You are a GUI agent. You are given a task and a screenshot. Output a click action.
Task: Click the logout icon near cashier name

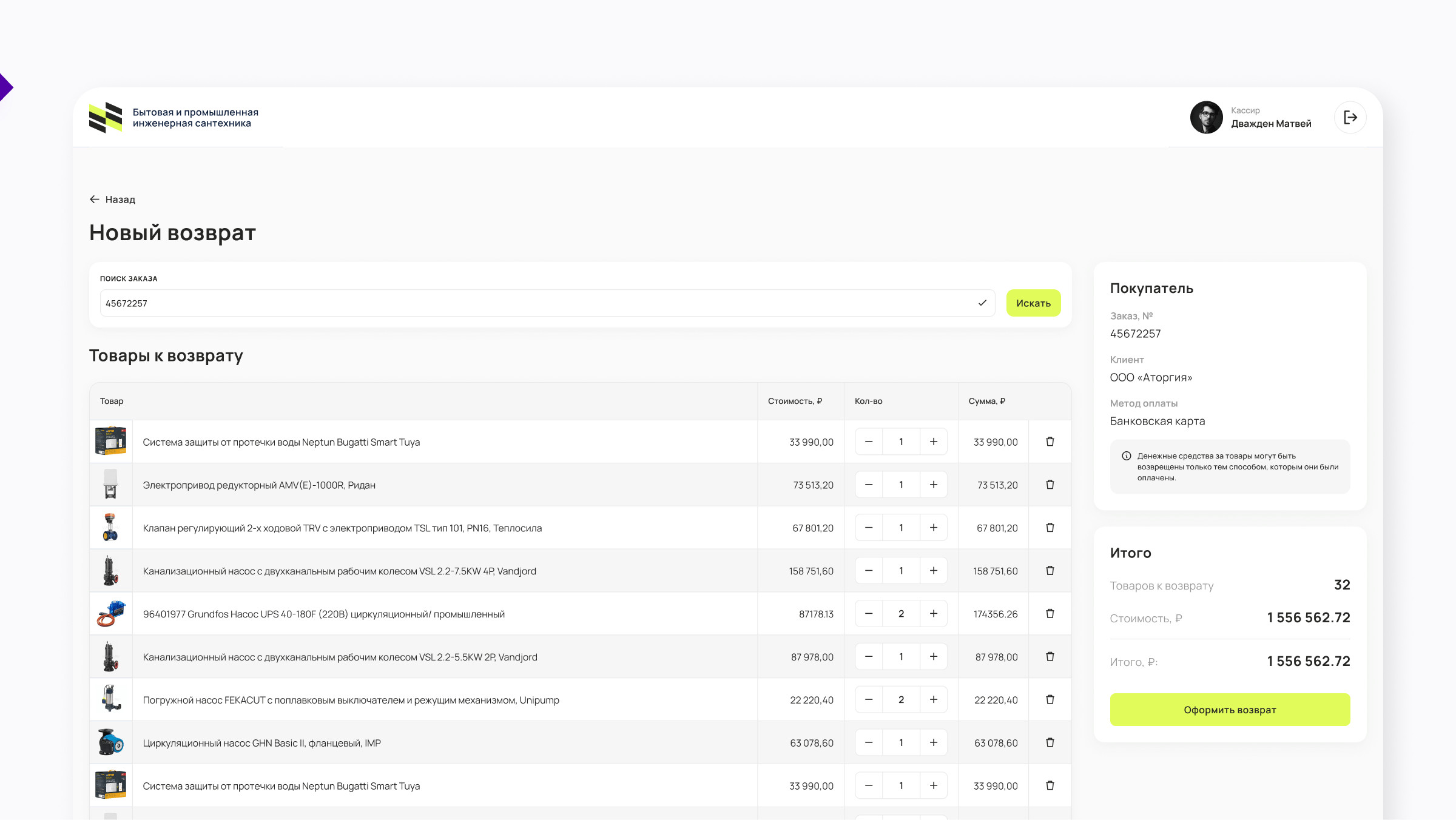[1350, 118]
